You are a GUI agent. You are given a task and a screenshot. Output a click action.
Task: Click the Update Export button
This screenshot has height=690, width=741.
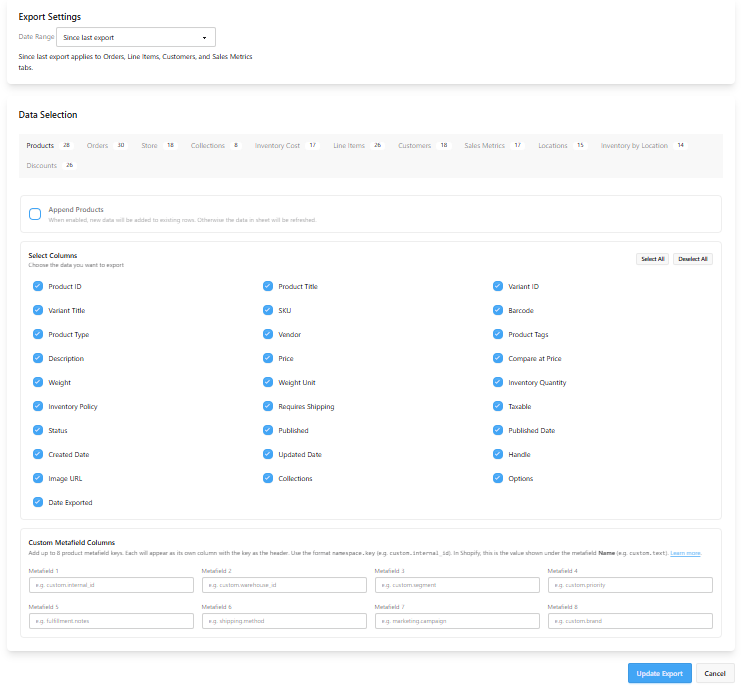click(659, 673)
